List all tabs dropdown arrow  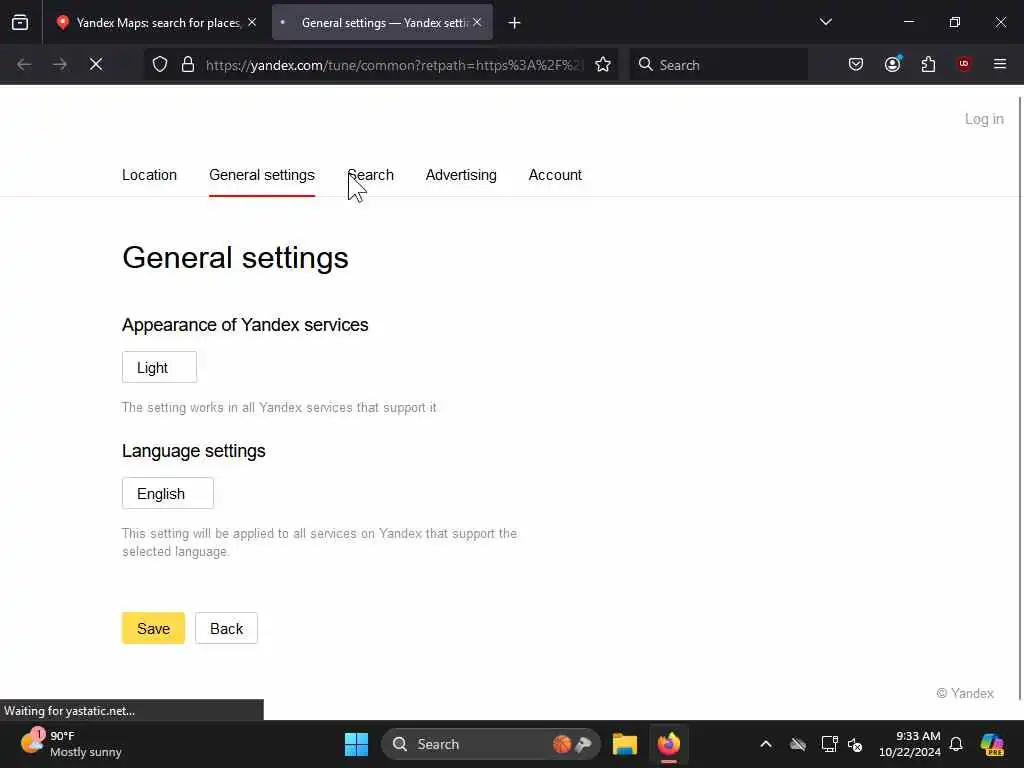click(825, 22)
